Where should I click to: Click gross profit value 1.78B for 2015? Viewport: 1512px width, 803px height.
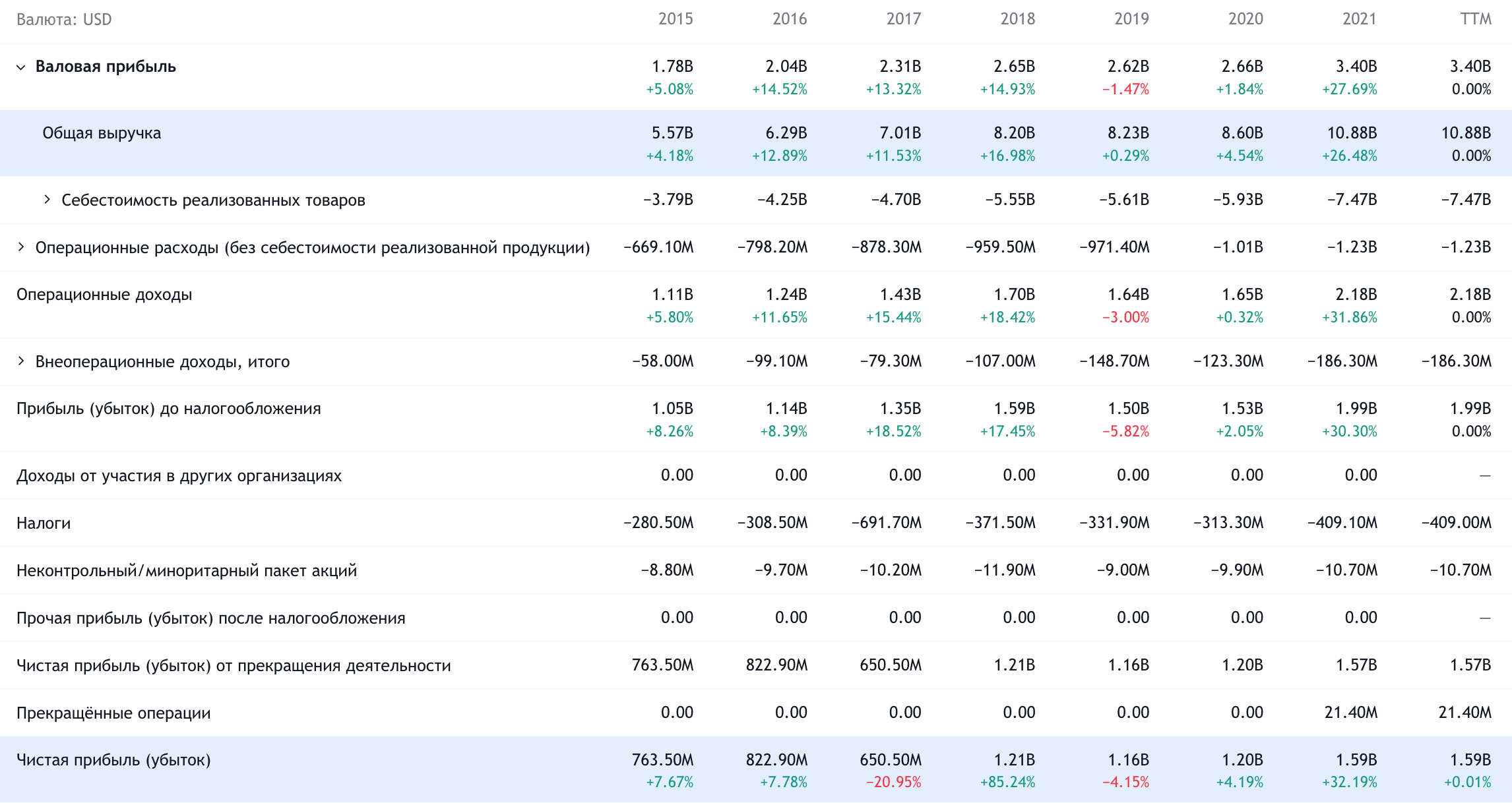point(672,67)
